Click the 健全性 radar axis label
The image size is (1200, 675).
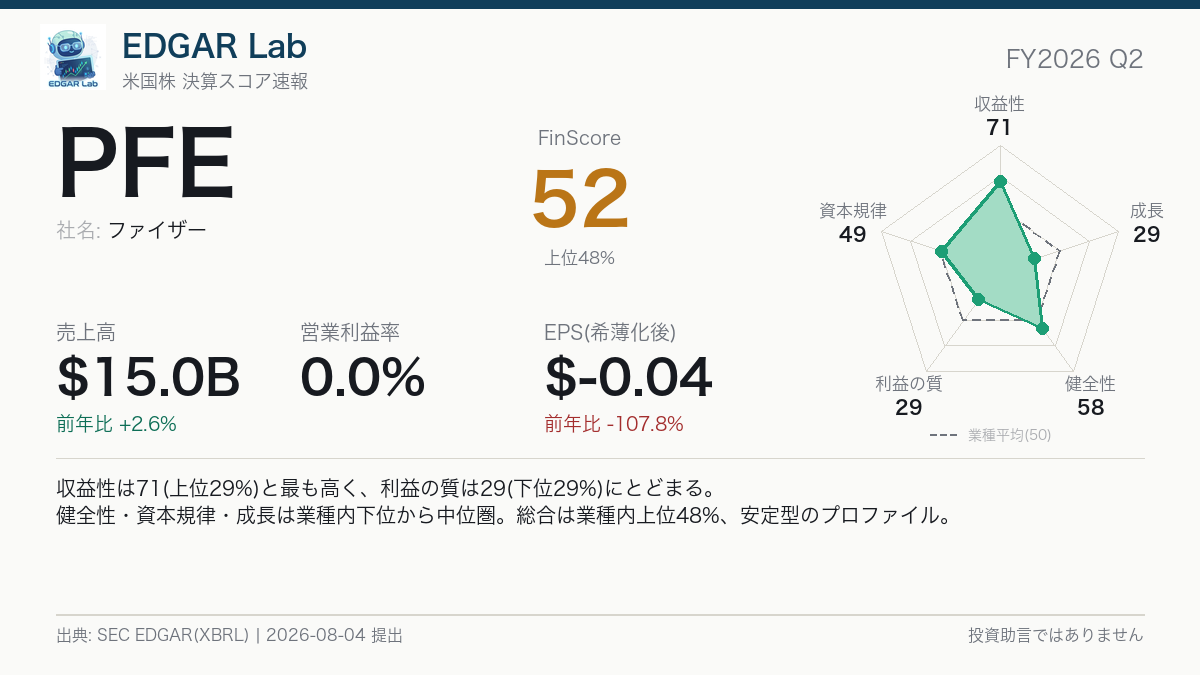1090,384
